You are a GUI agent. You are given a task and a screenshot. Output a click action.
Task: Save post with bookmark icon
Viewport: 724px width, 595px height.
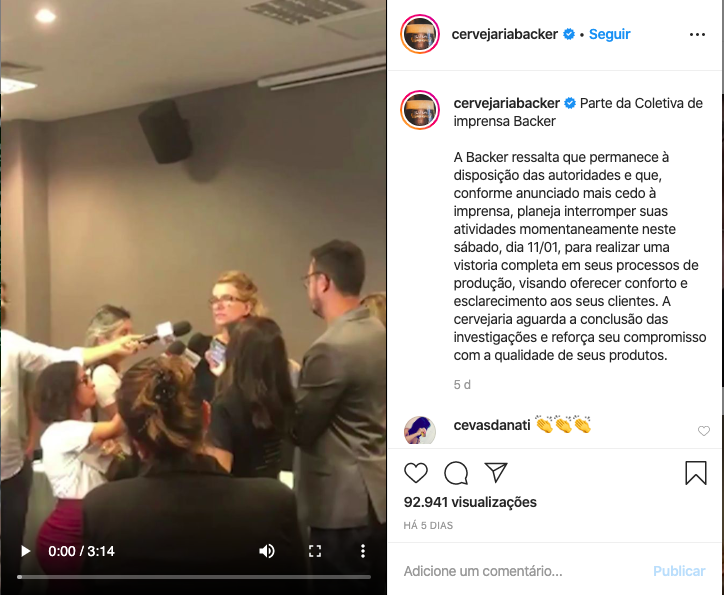point(696,473)
